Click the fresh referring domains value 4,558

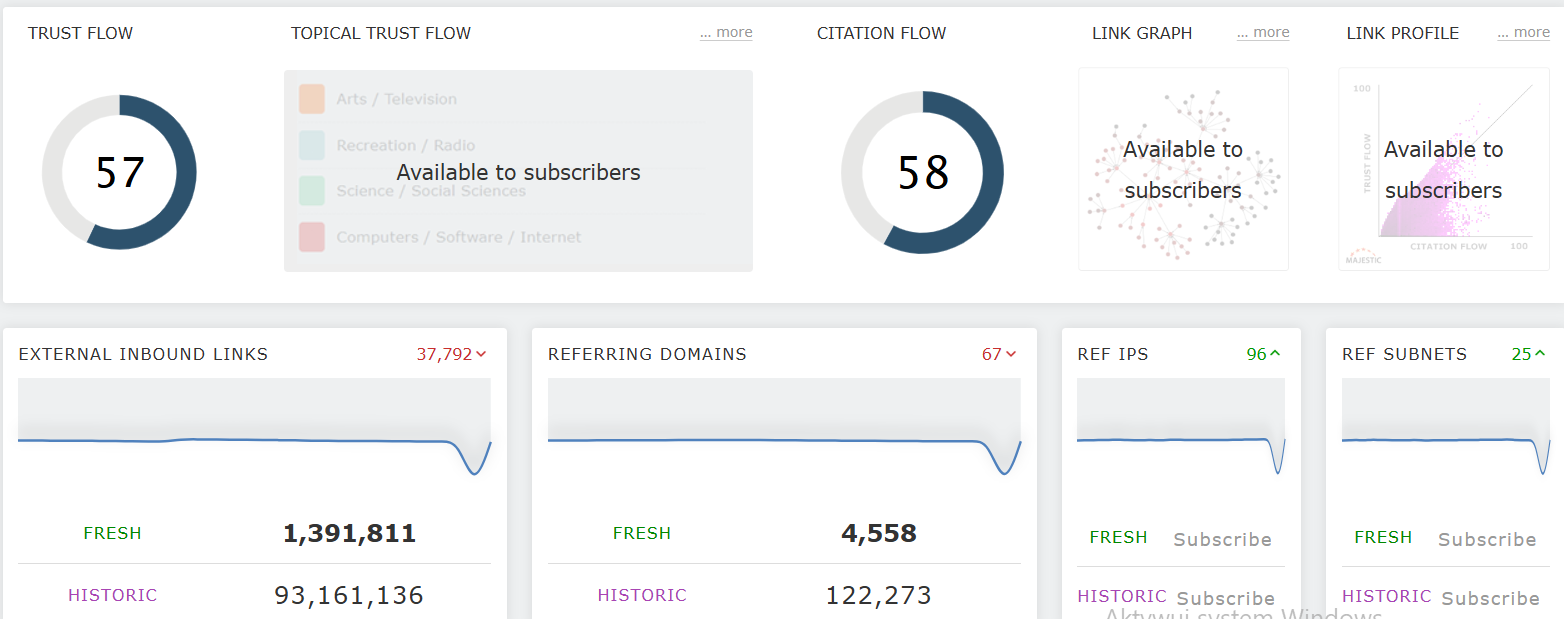pos(879,534)
